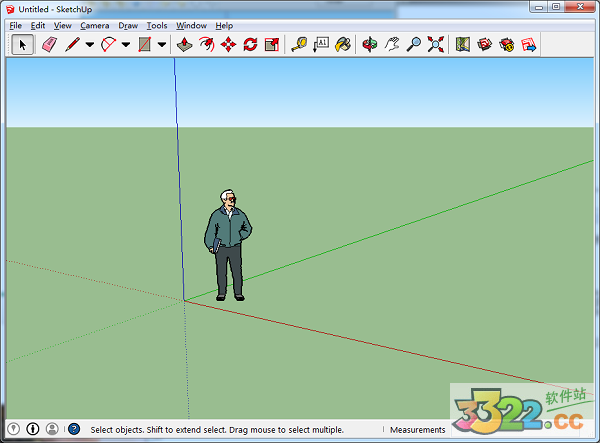Choose the Paint Bucket tool
Viewport: 600px width, 443px height.
[343, 45]
